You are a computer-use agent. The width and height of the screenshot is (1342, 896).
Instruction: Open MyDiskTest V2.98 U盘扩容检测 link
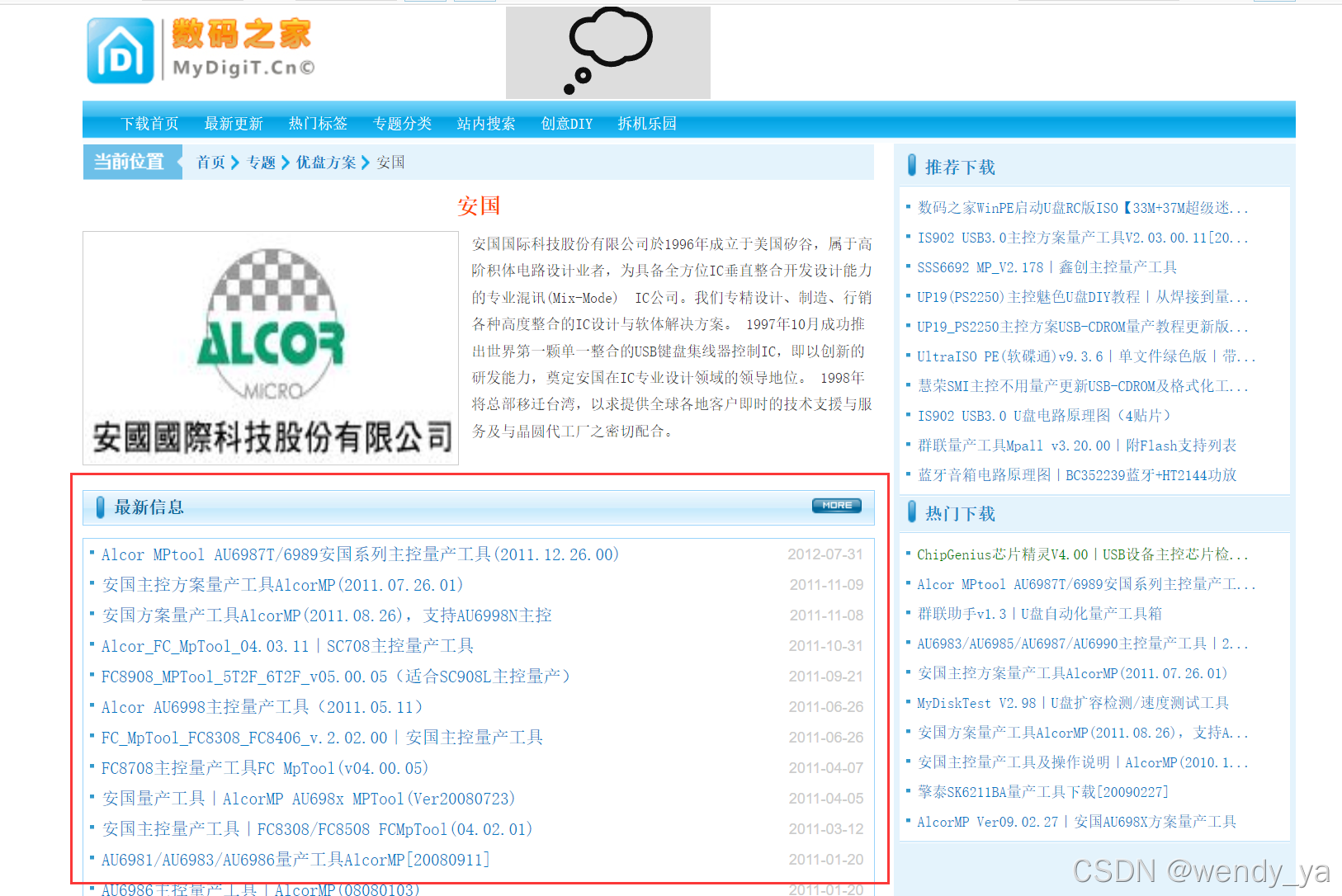click(1073, 703)
